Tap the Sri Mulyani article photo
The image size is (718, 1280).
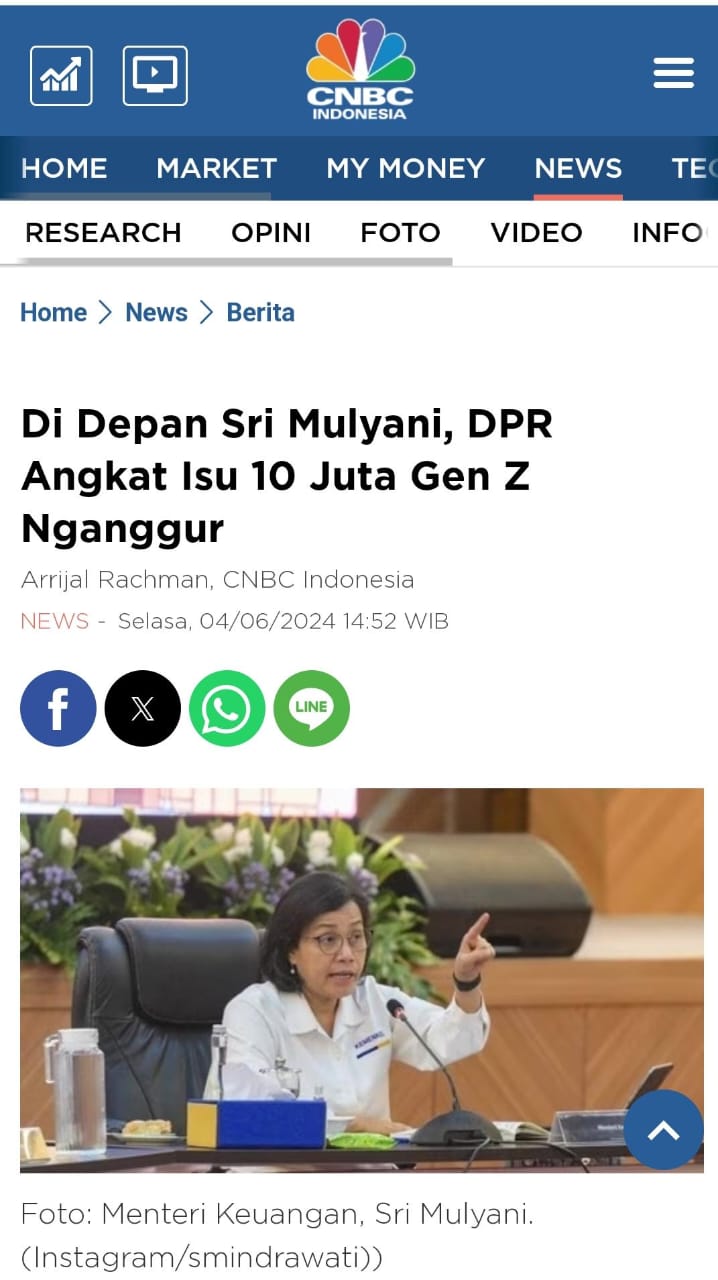tap(362, 980)
